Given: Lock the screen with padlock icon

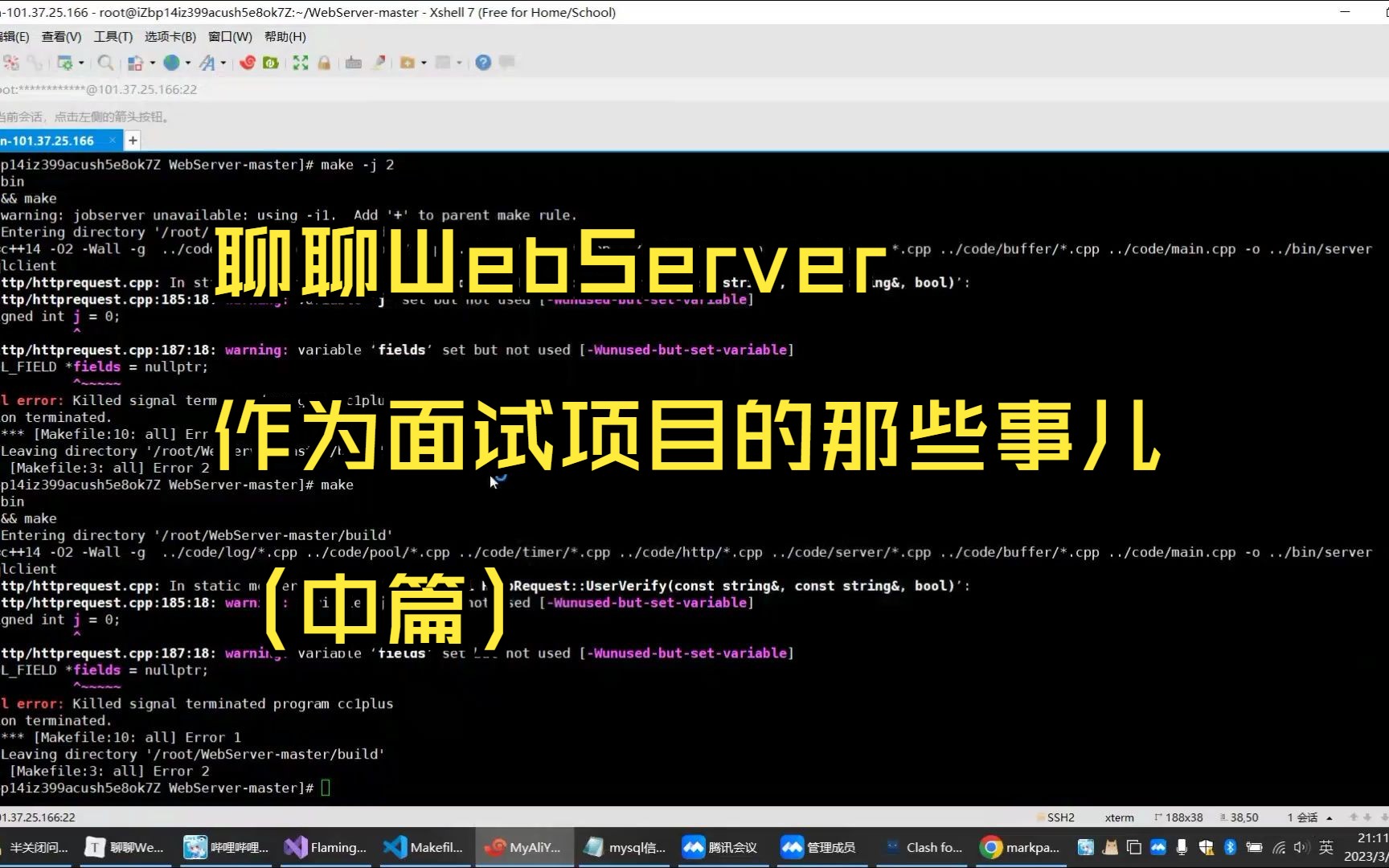Looking at the screenshot, I should [x=324, y=63].
